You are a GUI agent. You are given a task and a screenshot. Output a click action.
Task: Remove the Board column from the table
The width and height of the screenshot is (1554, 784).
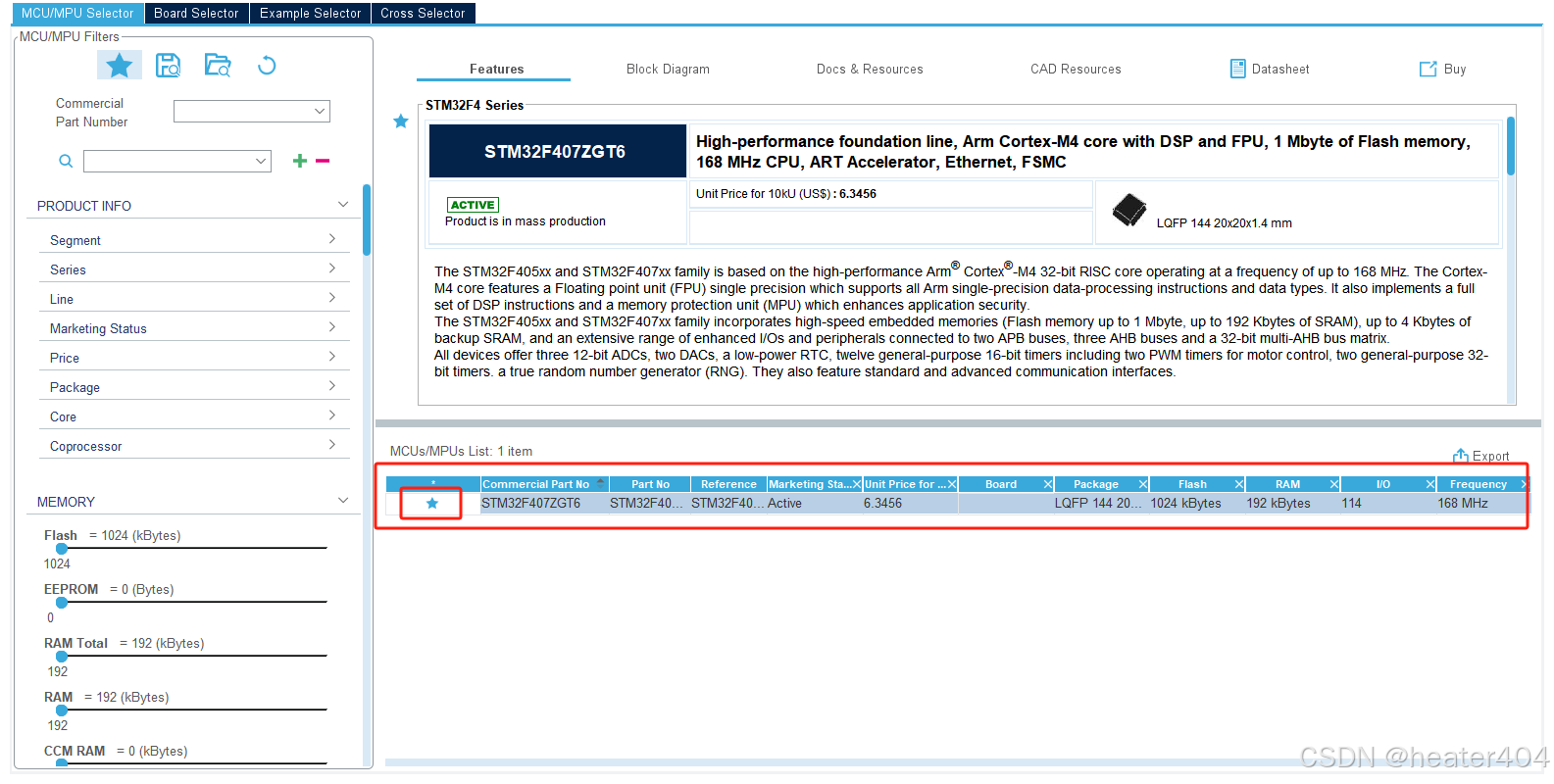tap(1047, 484)
